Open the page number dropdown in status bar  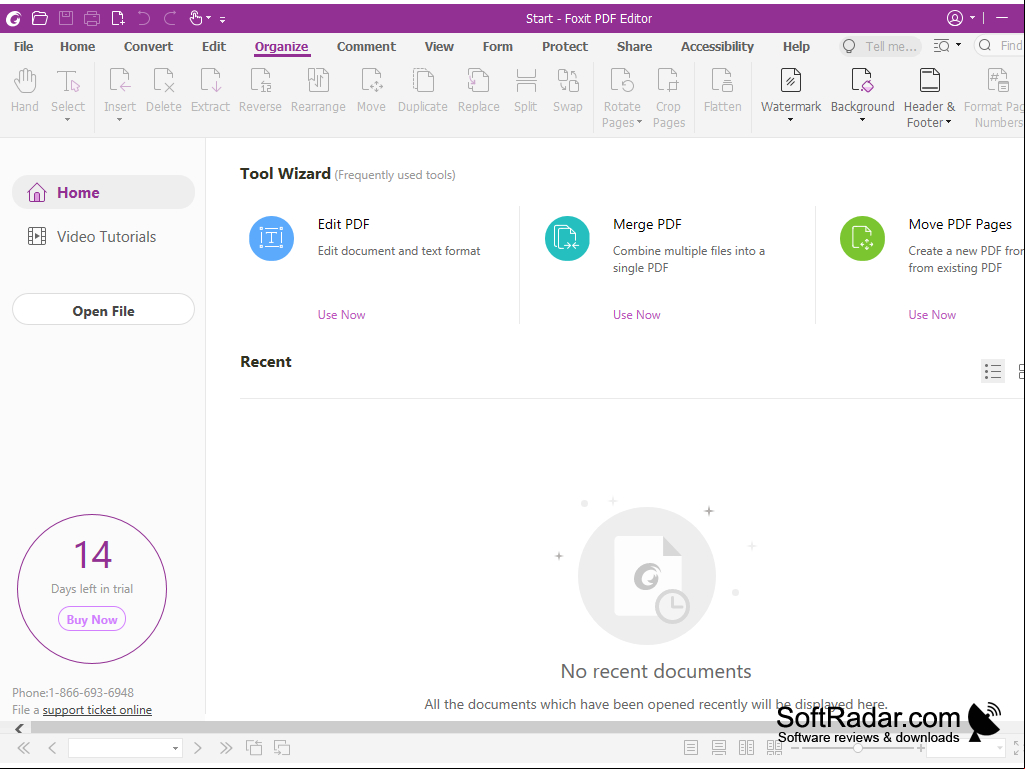175,748
